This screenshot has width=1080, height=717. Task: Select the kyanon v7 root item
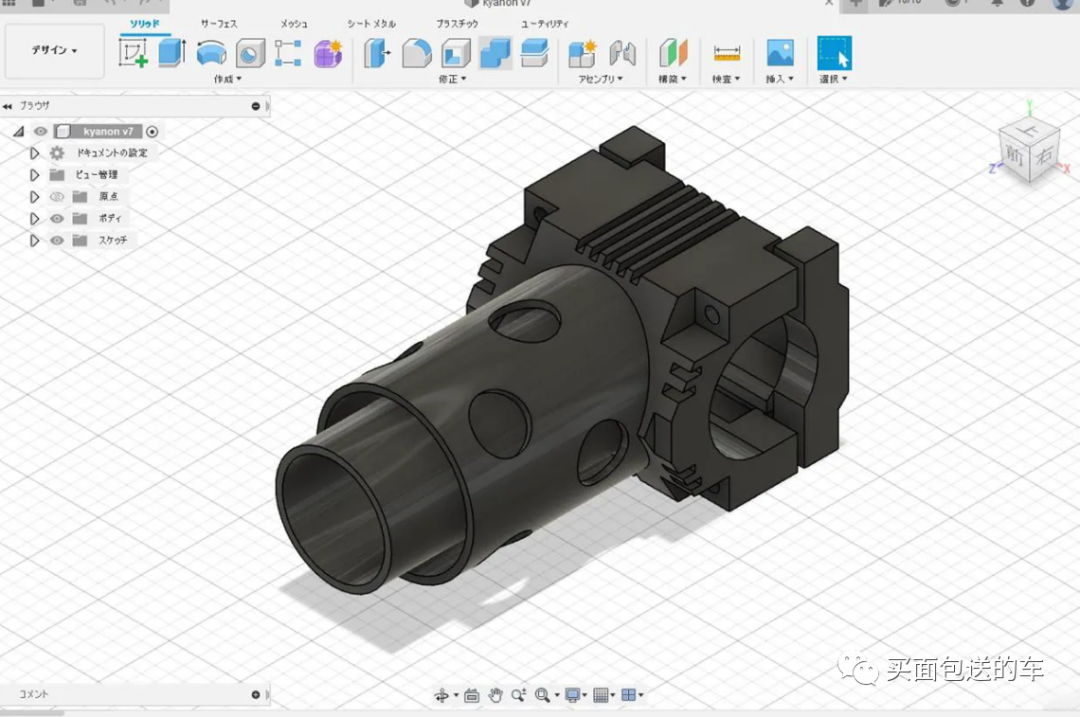pyautogui.click(x=108, y=131)
